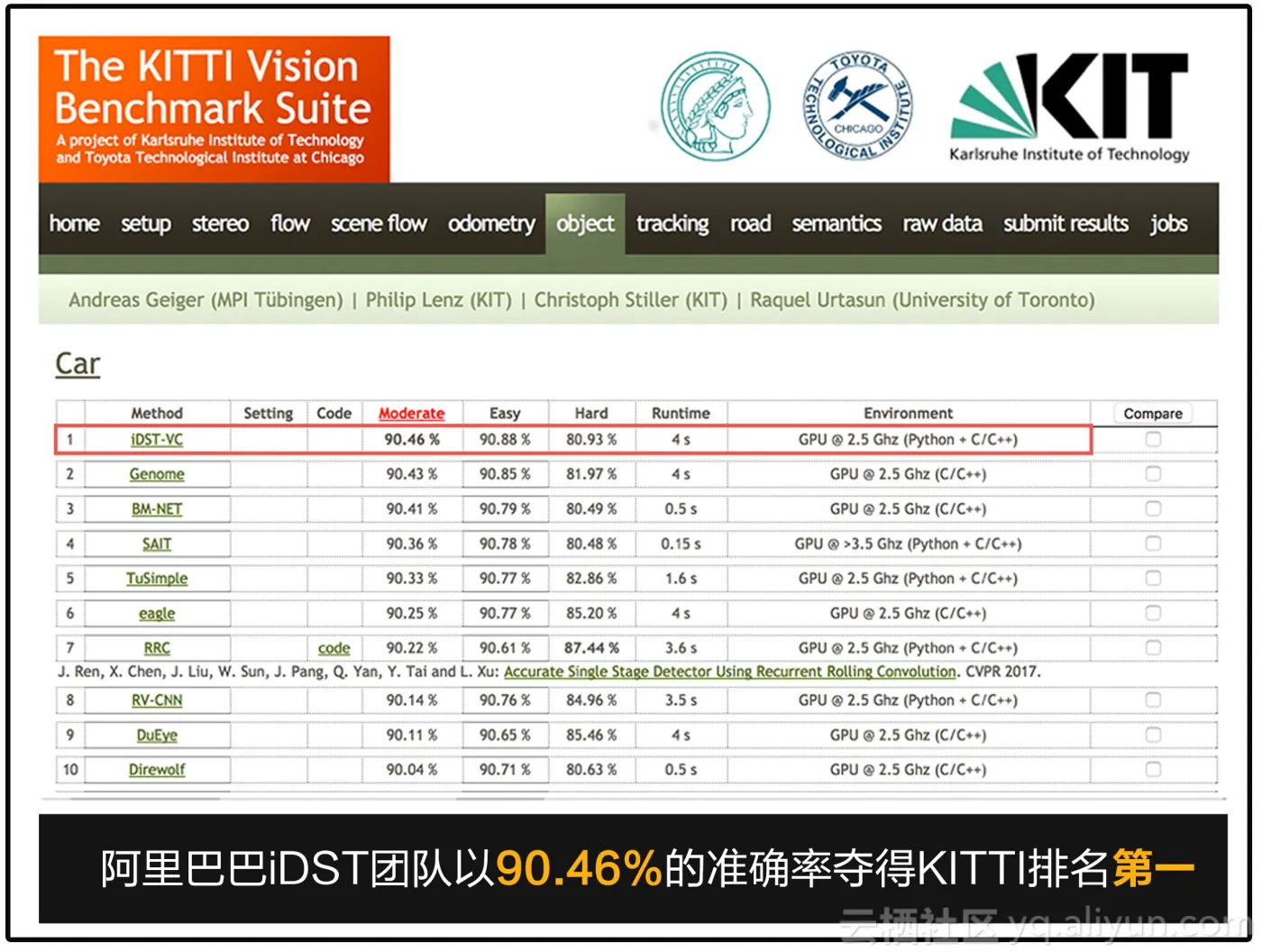
Task: Open the RV-CNN method link
Action: tap(157, 700)
